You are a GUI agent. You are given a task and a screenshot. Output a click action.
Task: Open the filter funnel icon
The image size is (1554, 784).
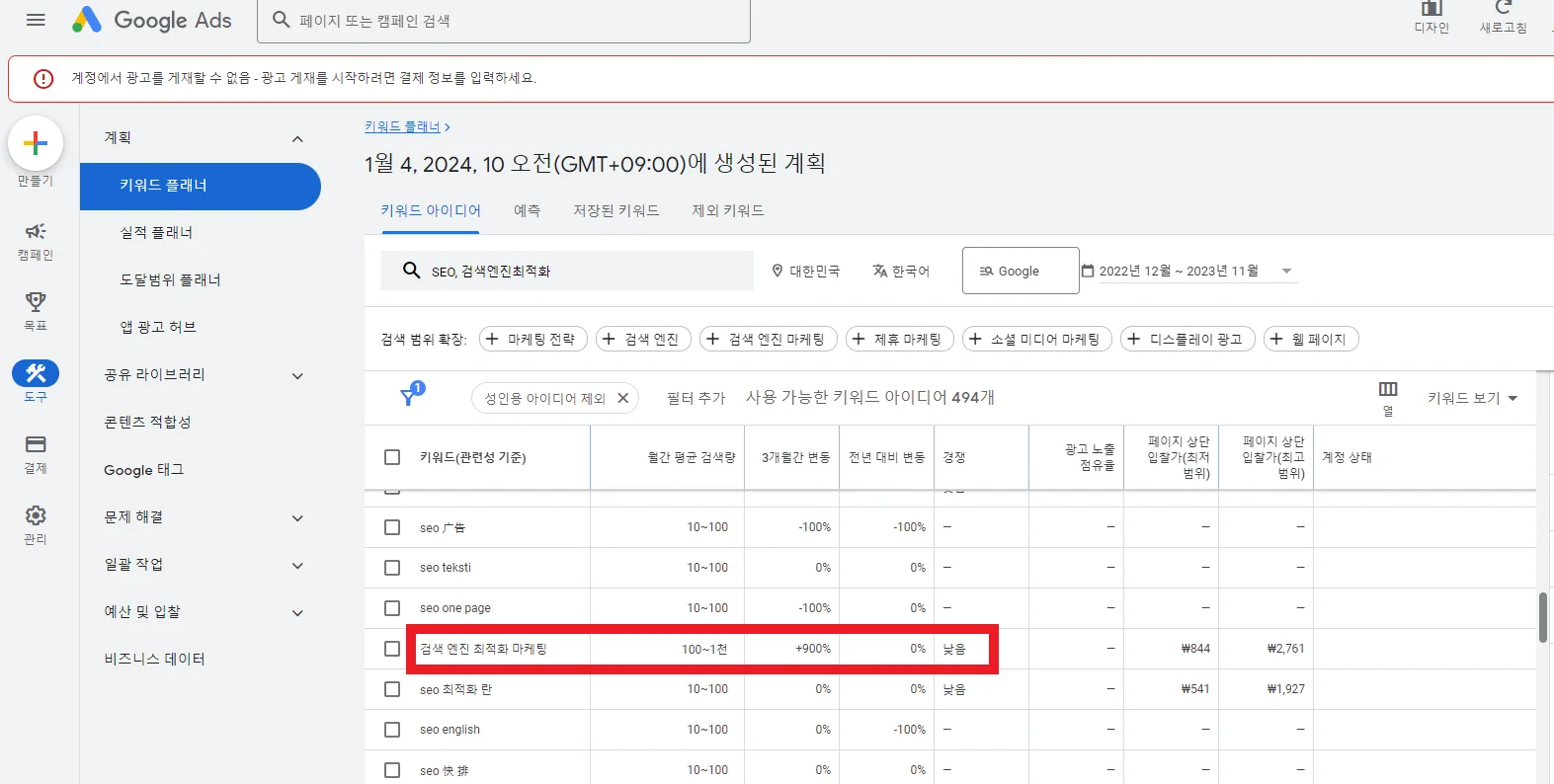pos(409,395)
